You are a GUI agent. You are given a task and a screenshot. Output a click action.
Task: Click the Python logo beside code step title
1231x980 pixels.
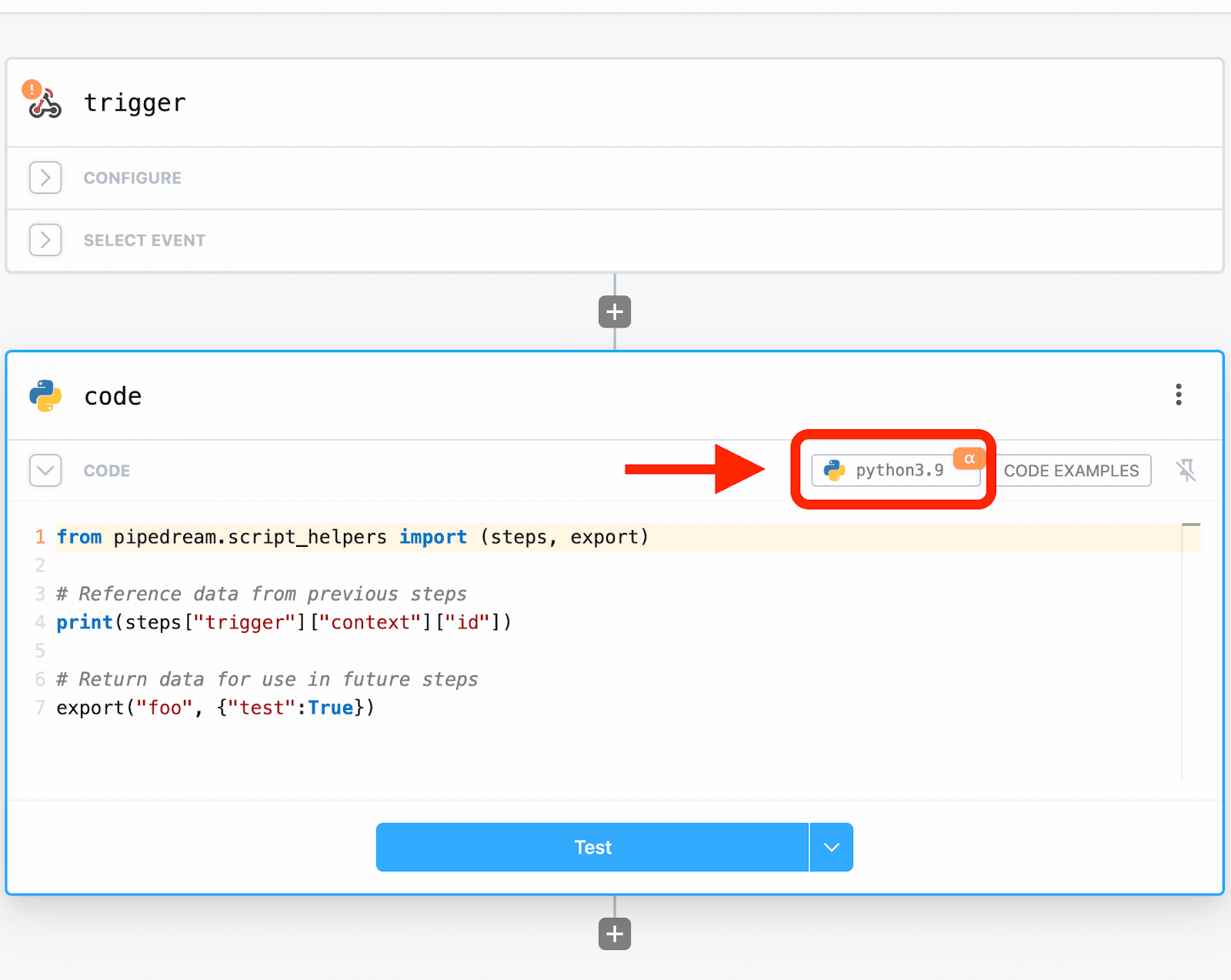tap(45, 395)
